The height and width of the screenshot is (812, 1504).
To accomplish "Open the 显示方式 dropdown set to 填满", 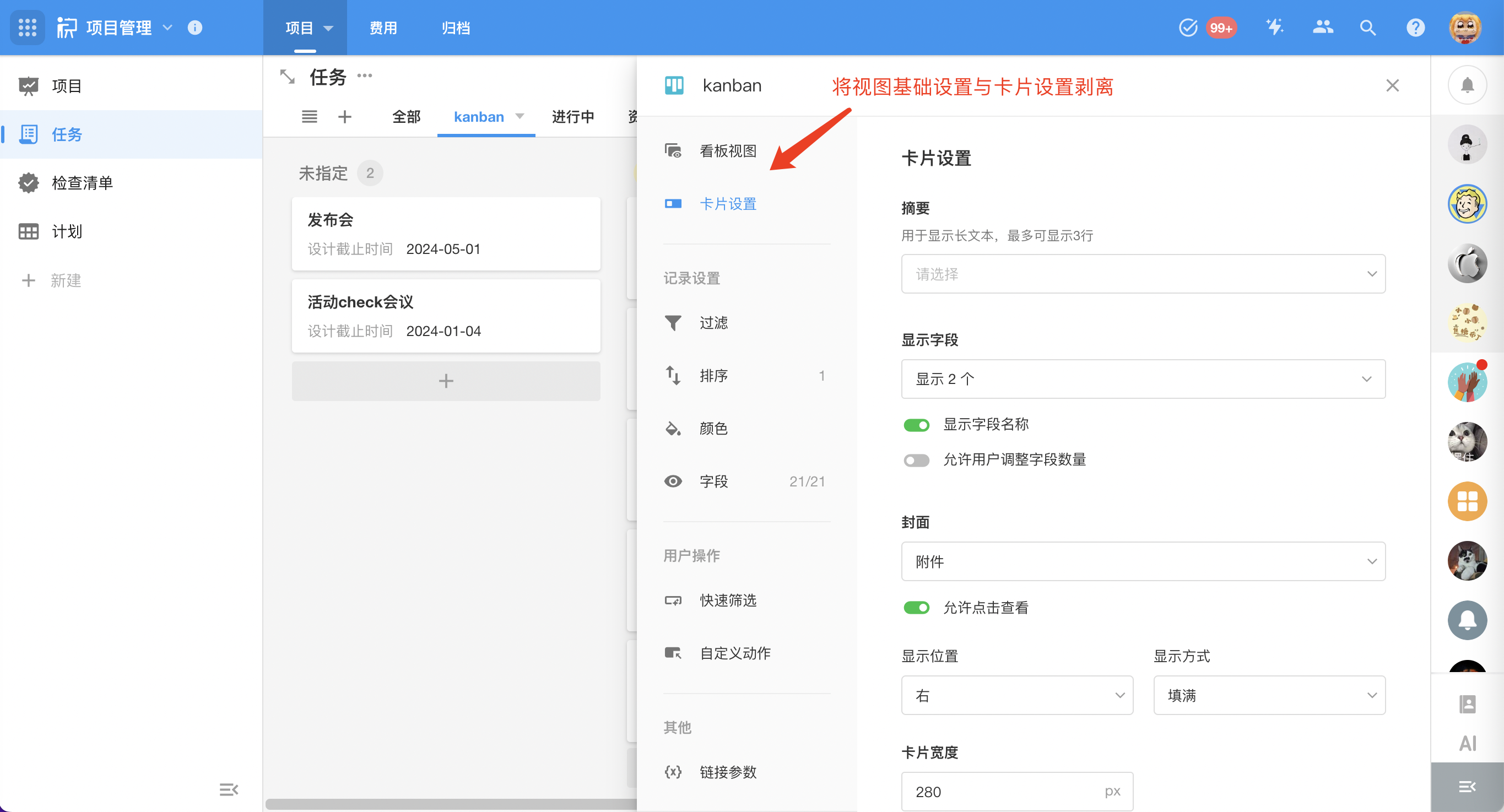I will click(x=1269, y=695).
